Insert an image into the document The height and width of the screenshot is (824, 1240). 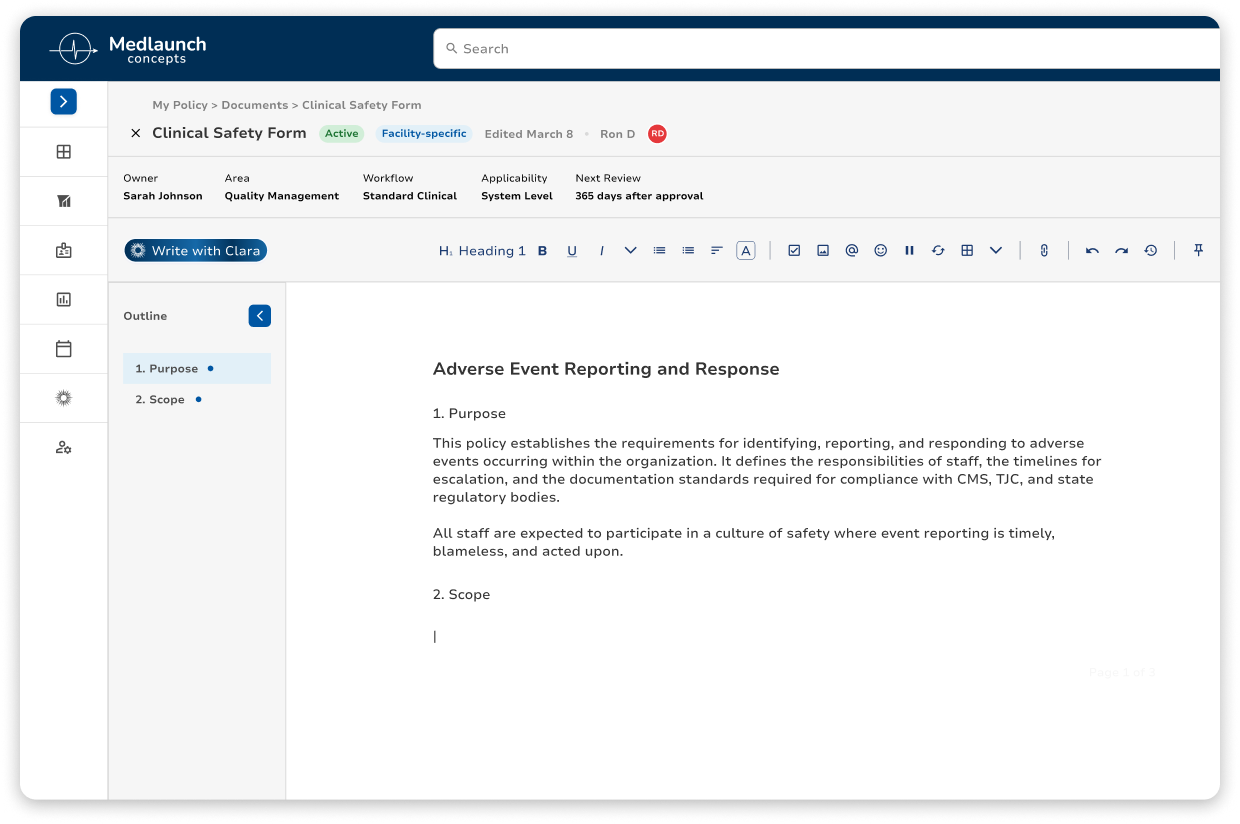[823, 251]
